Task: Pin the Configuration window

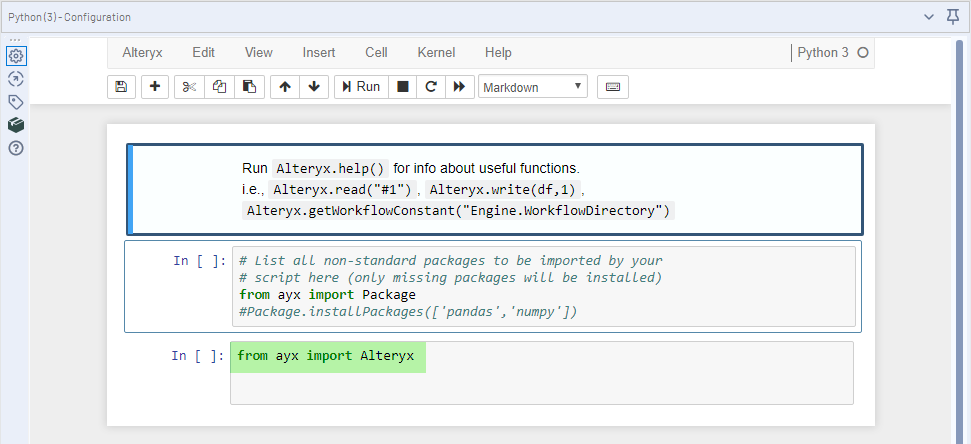Action: tap(955, 17)
